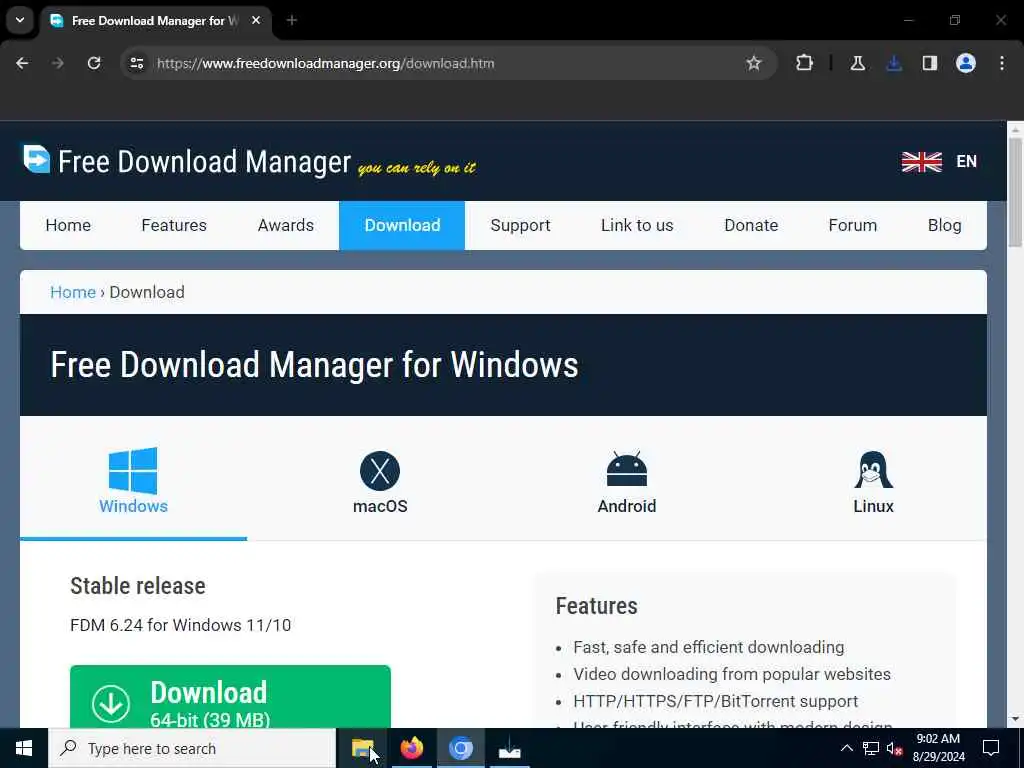Click the browser Forward arrow

point(58,63)
